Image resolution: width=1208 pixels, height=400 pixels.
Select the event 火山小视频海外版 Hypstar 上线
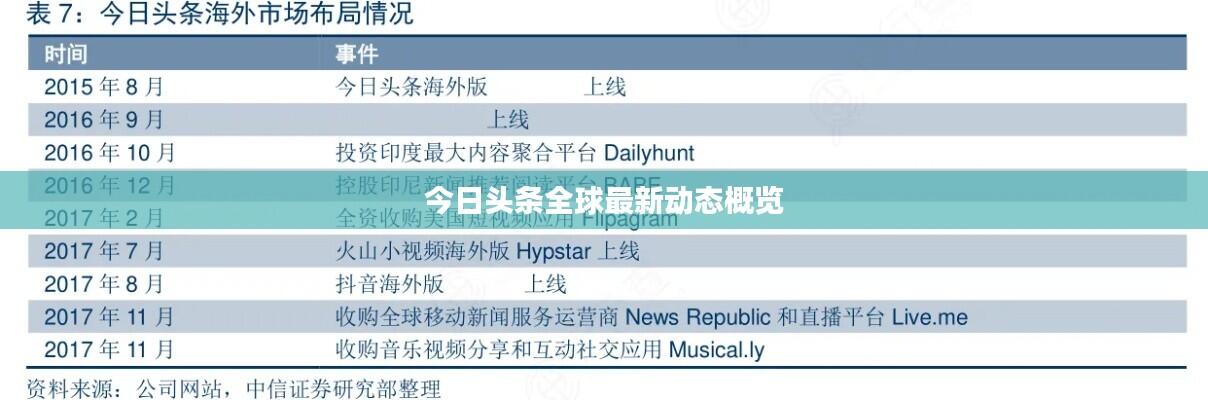tap(487, 250)
